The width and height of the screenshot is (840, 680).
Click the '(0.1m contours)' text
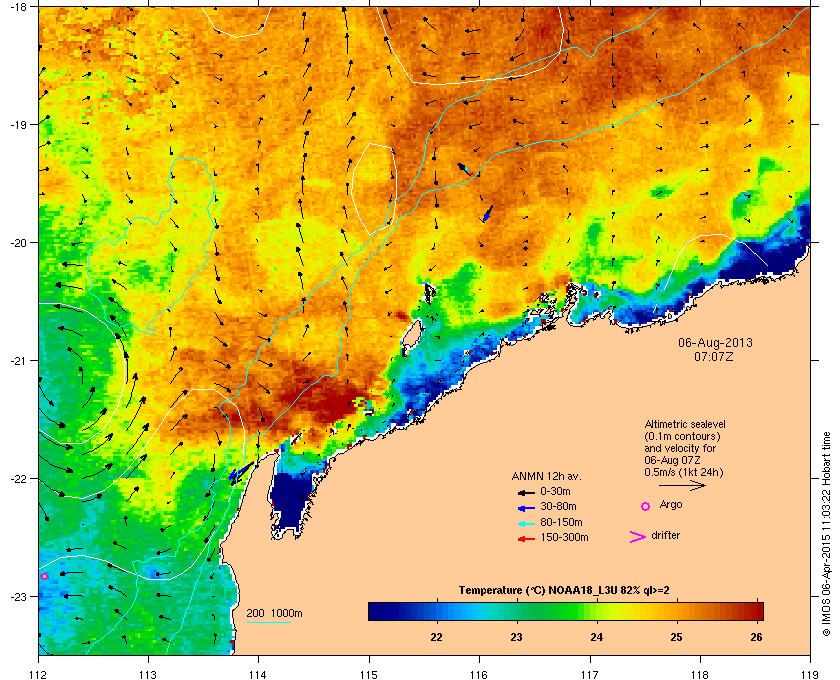(x=682, y=436)
